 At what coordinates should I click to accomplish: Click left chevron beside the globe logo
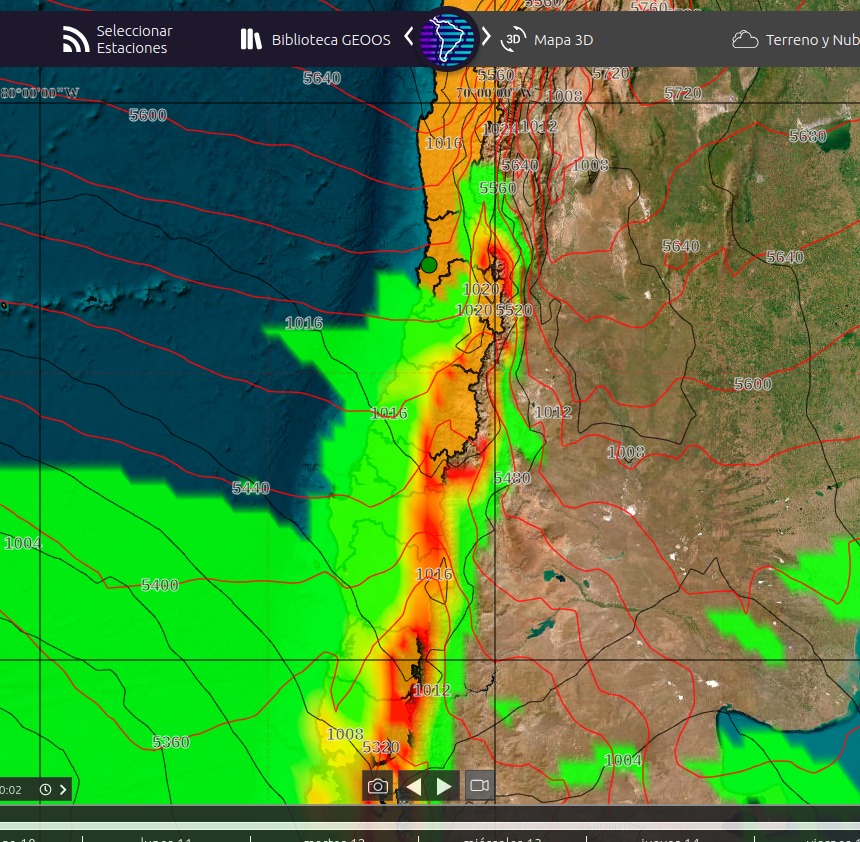coord(408,37)
